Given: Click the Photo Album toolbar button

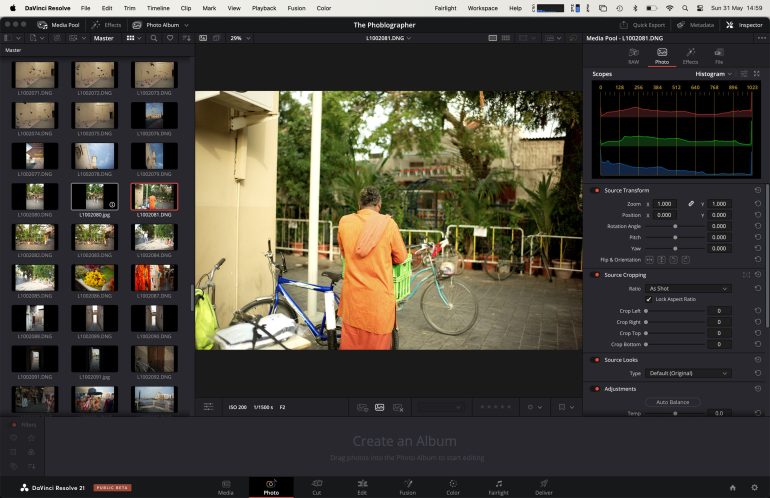Looking at the screenshot, I should (x=156, y=25).
